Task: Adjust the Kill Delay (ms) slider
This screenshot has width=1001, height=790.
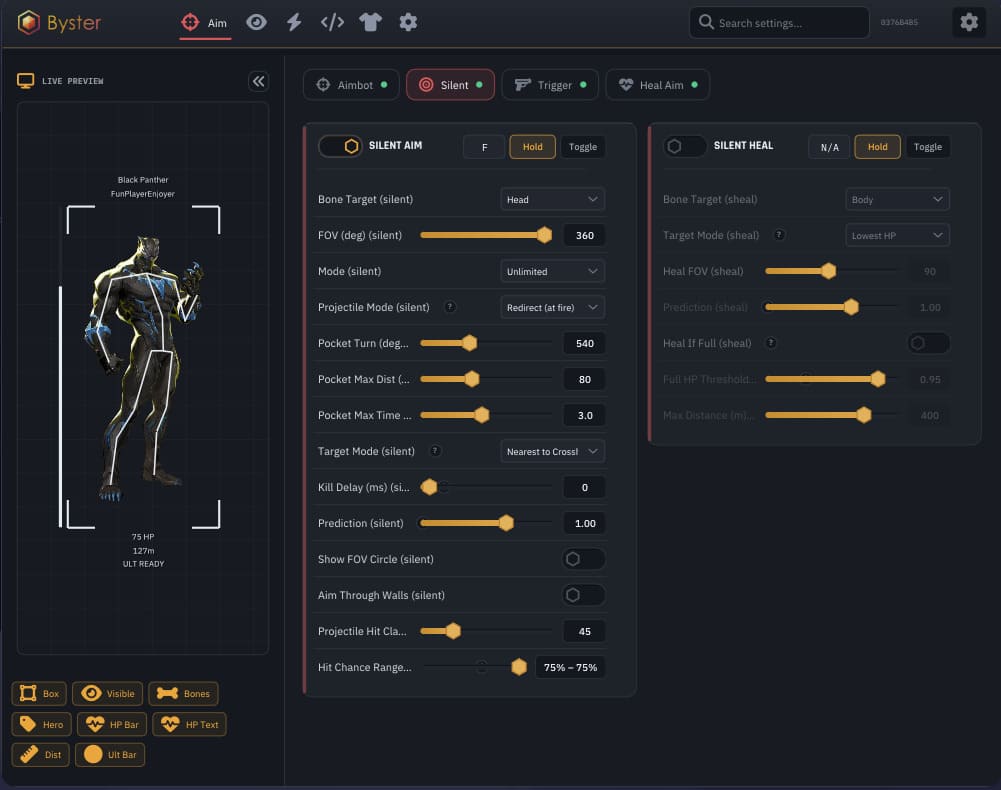Action: (x=486, y=487)
